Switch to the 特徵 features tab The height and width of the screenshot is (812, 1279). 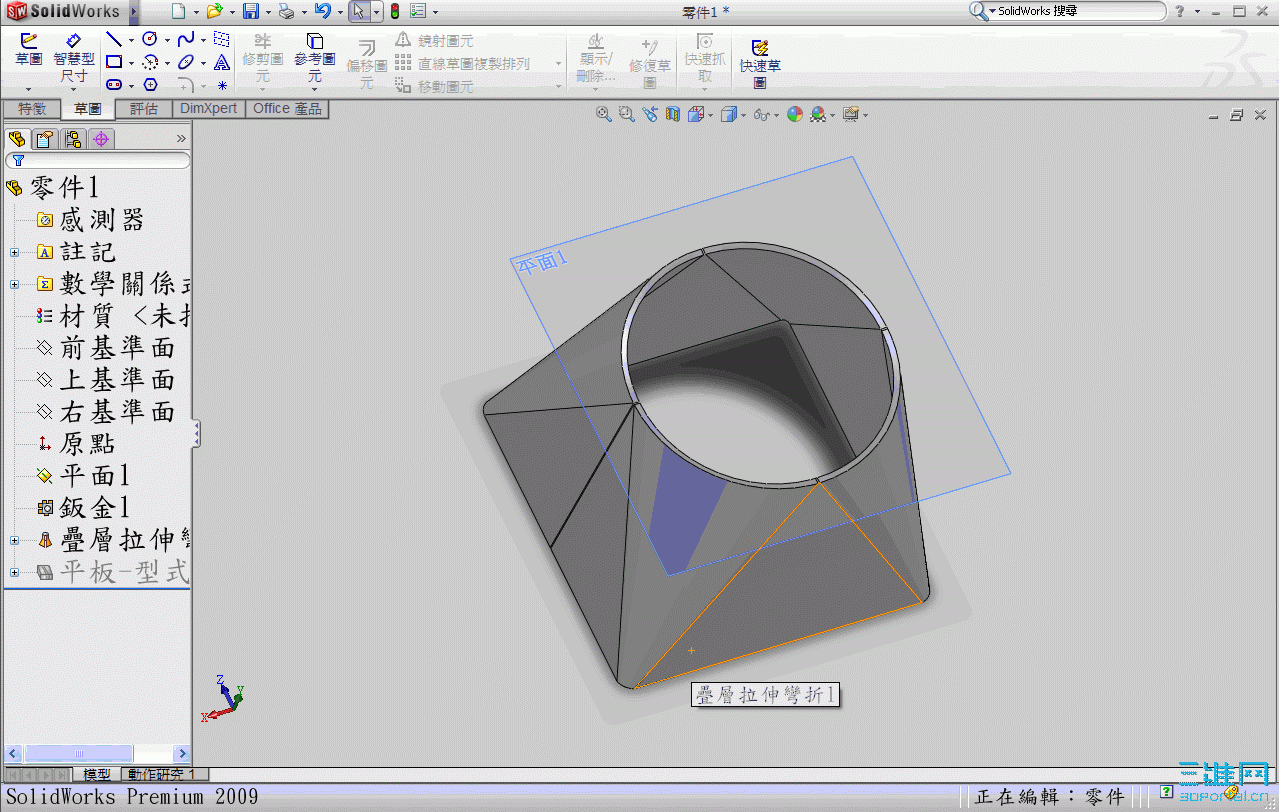click(x=32, y=109)
